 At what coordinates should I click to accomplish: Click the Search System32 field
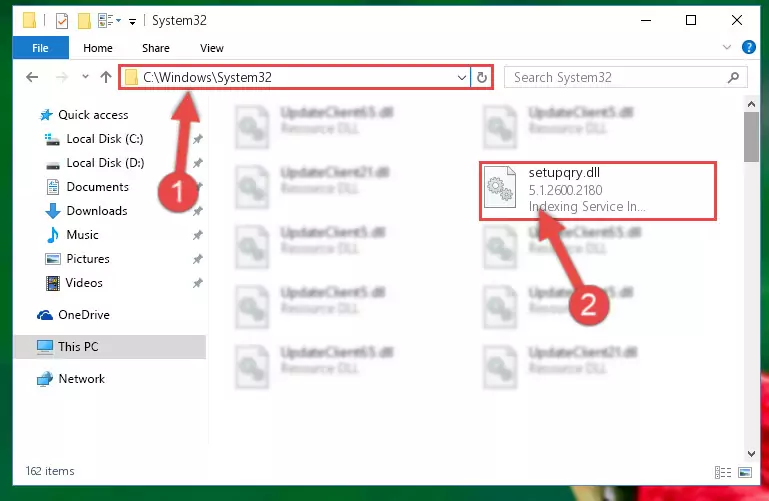pos(625,77)
